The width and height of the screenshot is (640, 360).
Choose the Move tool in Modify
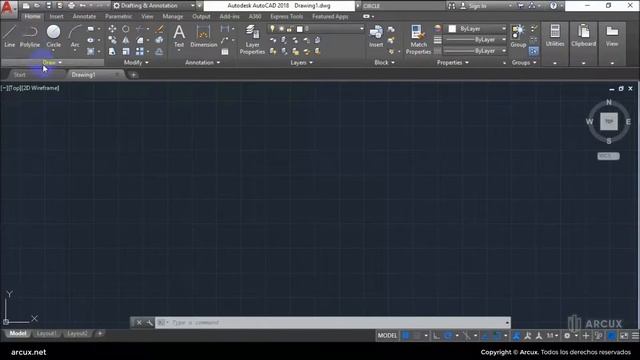point(112,29)
